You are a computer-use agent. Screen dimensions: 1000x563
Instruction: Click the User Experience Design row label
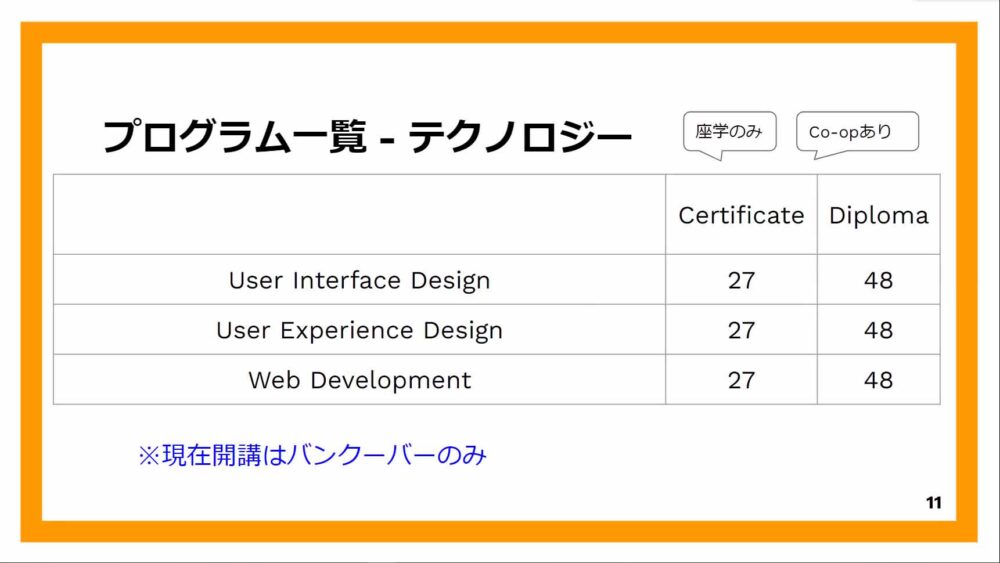point(359,330)
